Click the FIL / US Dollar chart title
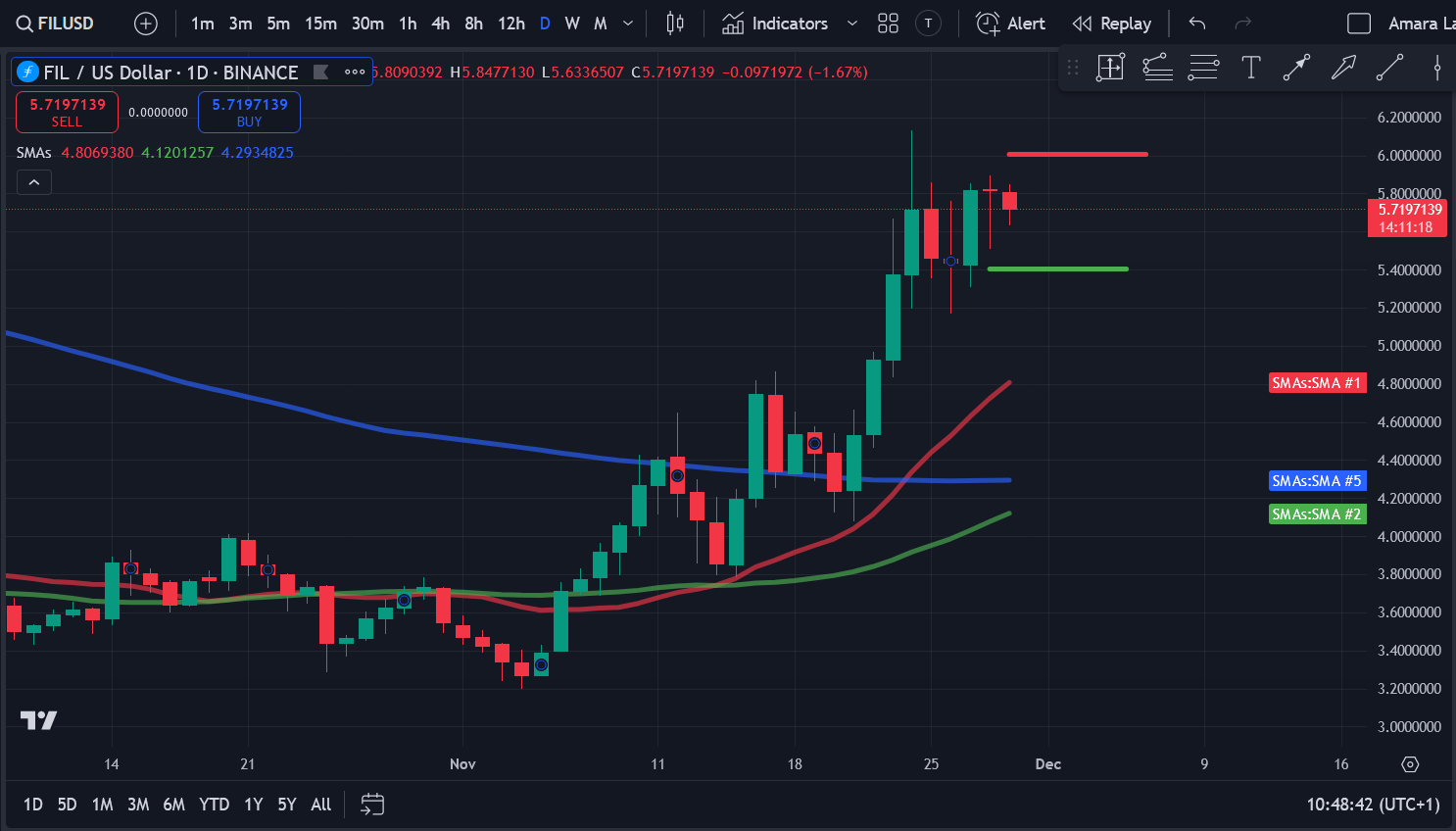This screenshot has height=831, width=1456. click(170, 73)
